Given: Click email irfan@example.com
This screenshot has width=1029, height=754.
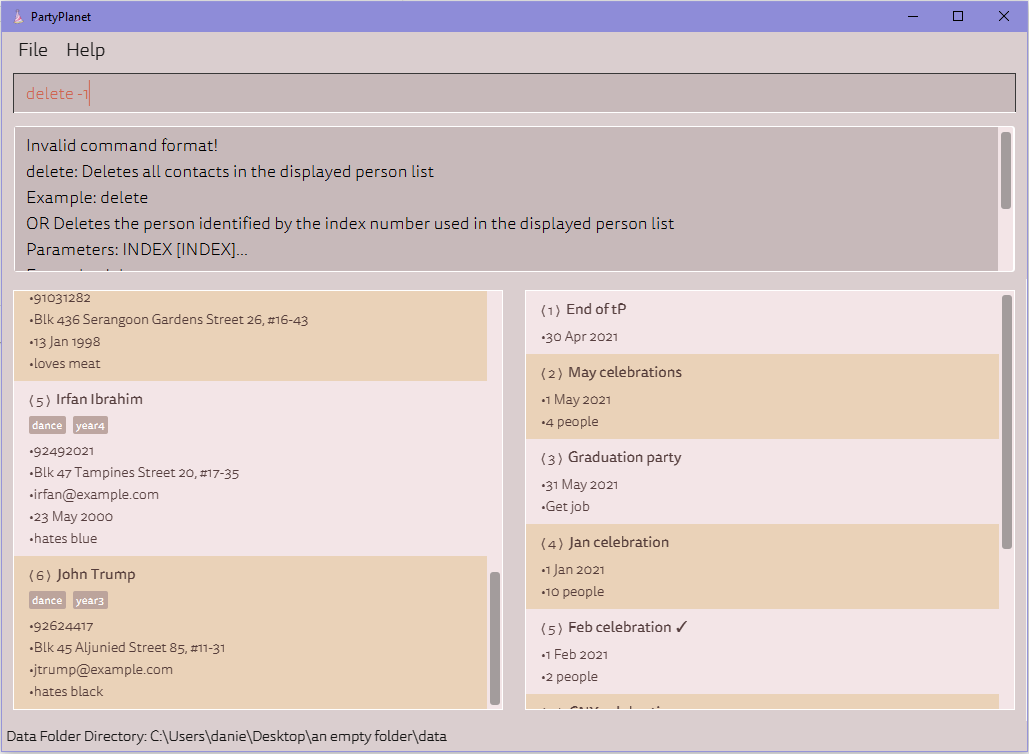Looking at the screenshot, I should coord(94,494).
